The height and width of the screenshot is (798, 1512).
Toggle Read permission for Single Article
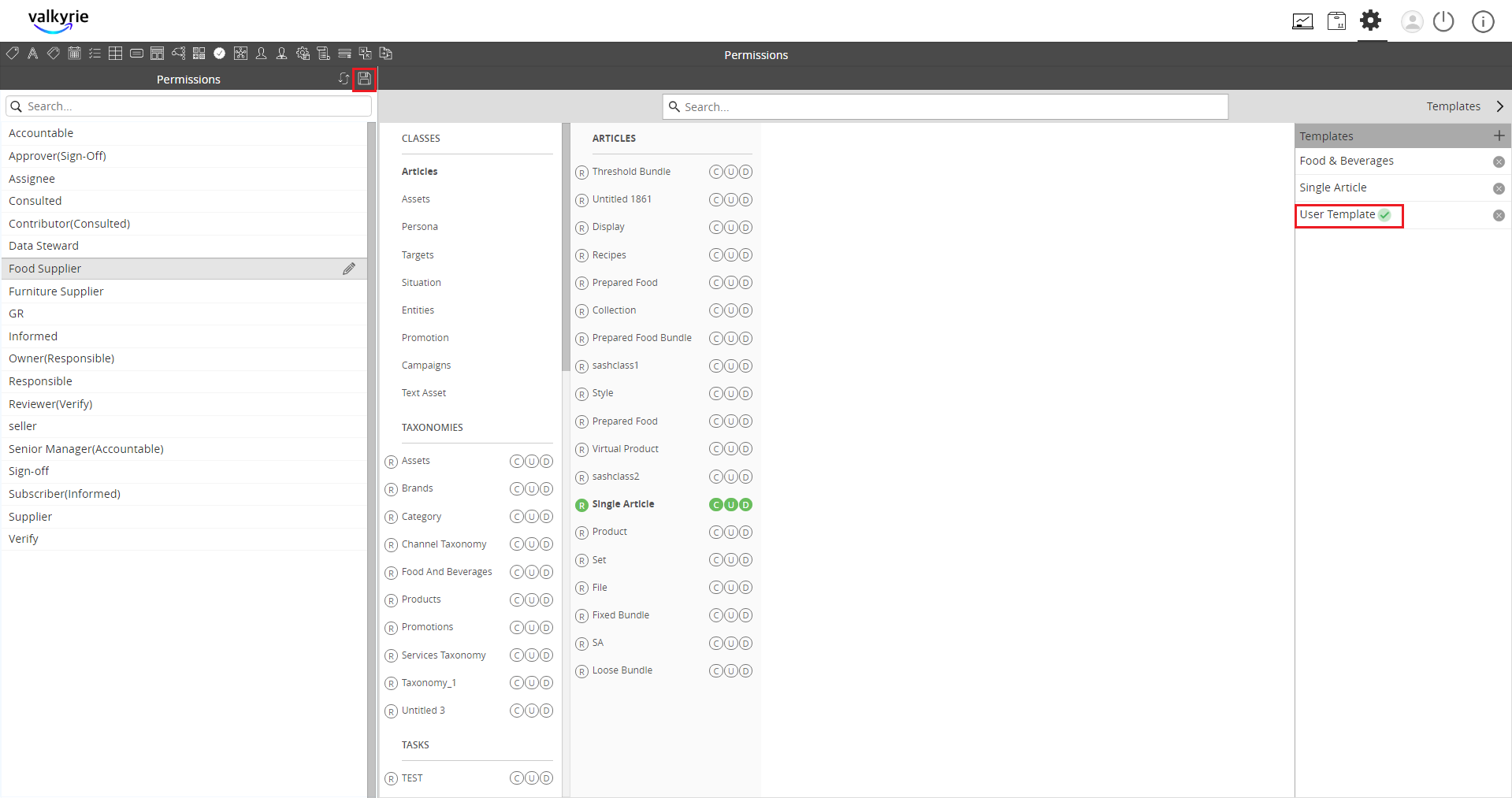click(581, 505)
